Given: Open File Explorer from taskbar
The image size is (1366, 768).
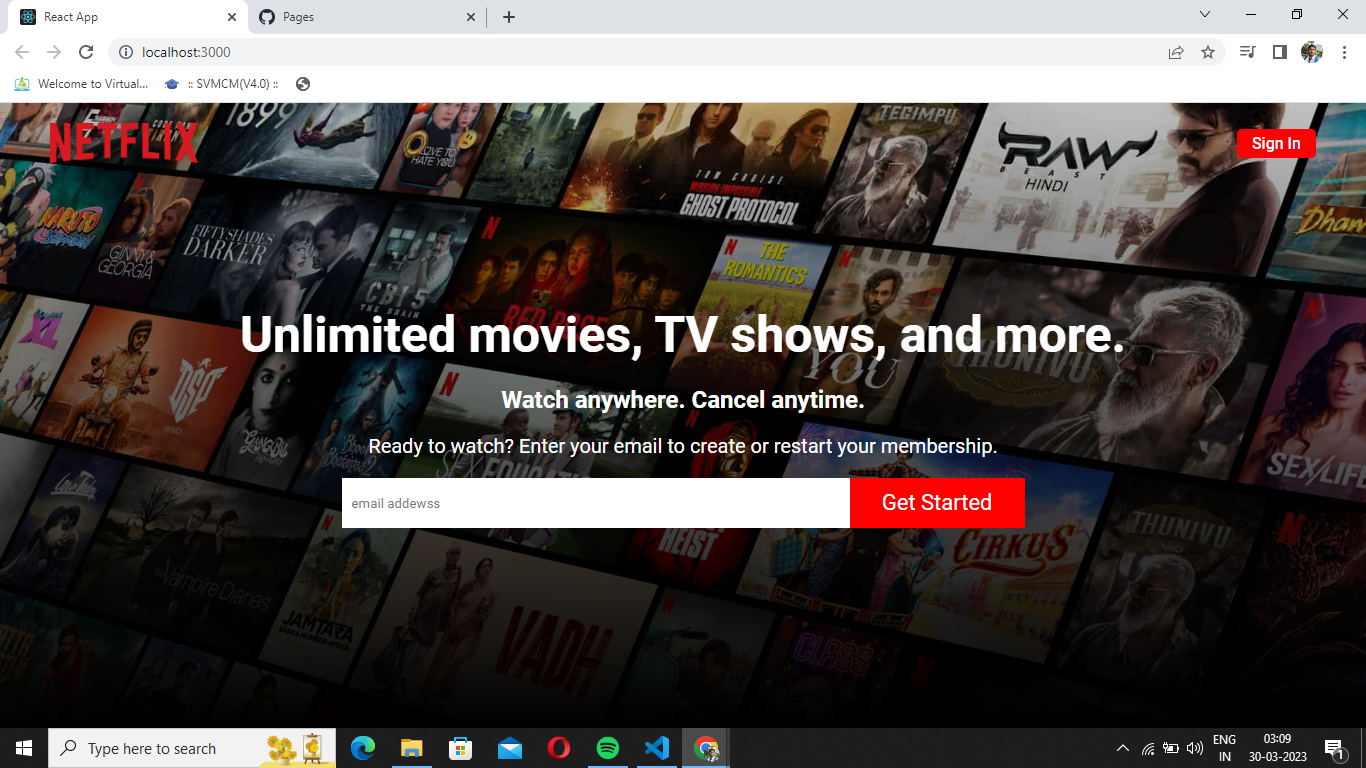Looking at the screenshot, I should click(411, 748).
